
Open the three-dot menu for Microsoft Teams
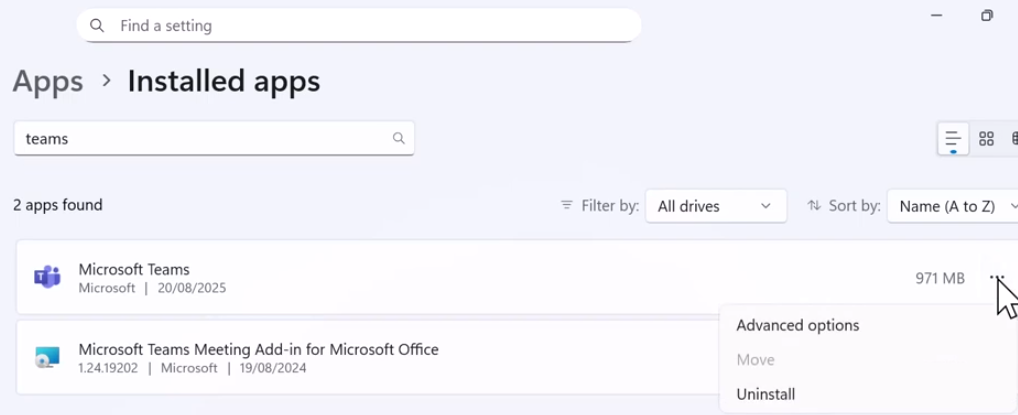click(x=997, y=277)
